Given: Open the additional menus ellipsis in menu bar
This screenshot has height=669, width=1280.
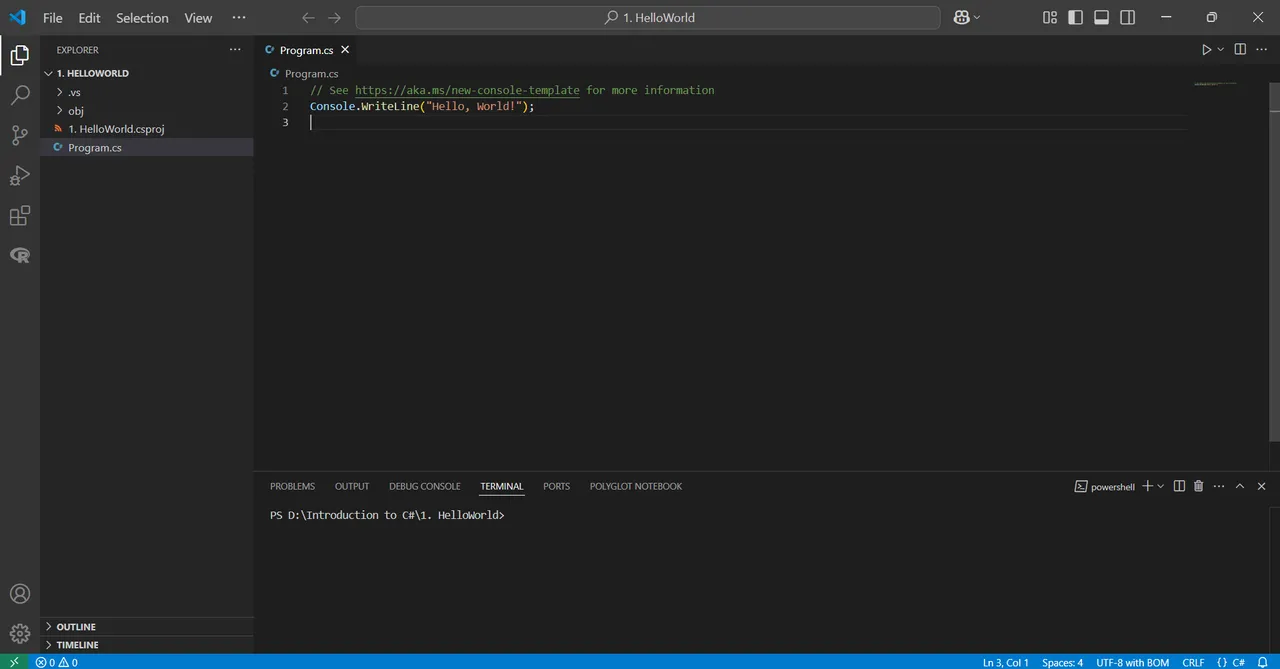Looking at the screenshot, I should [238, 17].
